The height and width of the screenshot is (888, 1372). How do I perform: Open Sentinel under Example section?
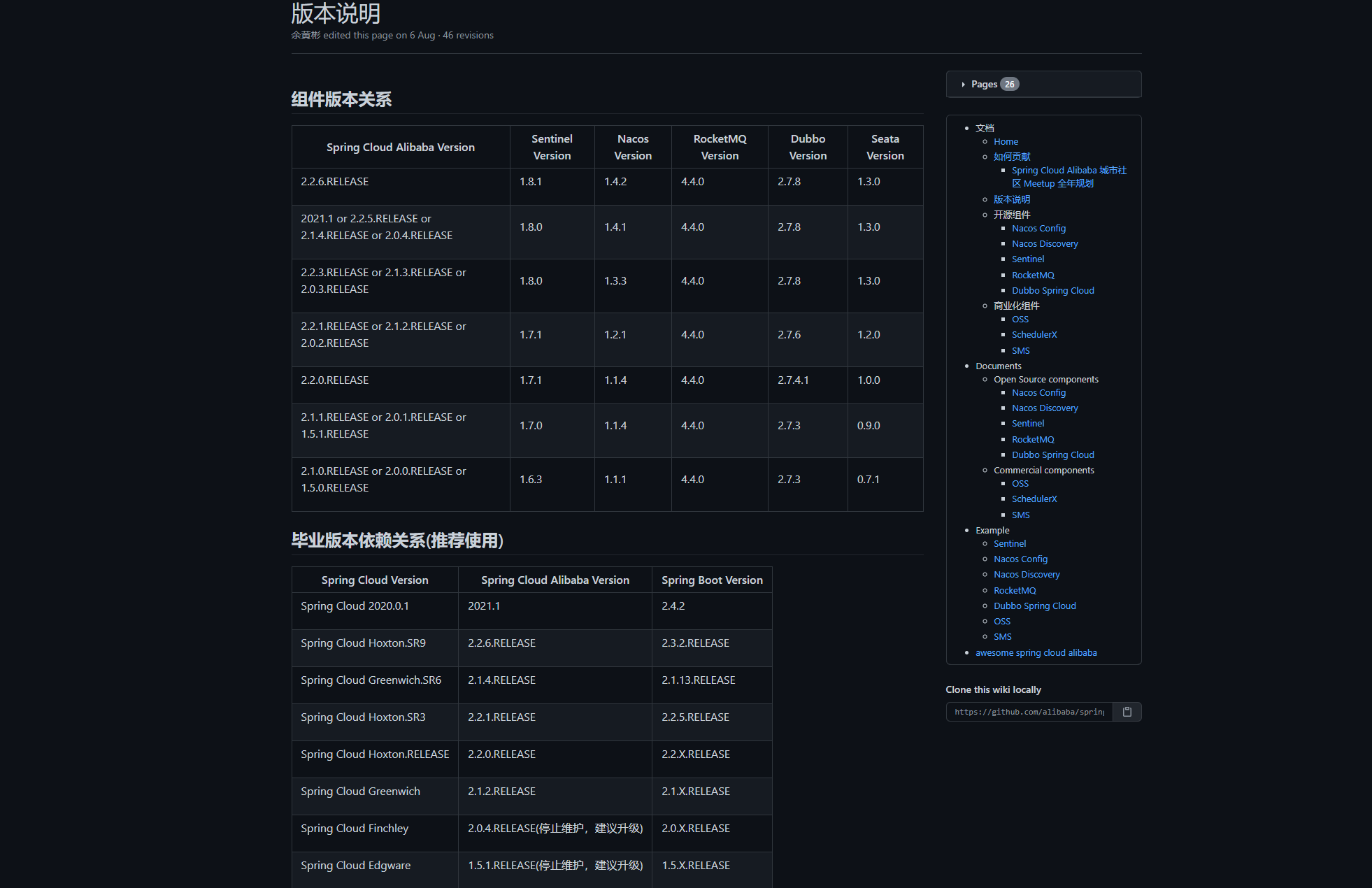coord(1010,544)
